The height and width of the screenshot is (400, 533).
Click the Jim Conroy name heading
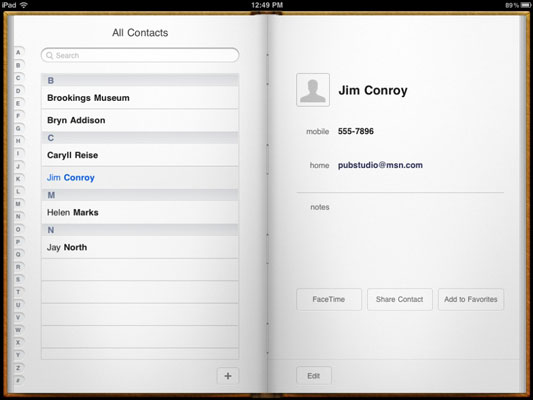click(373, 90)
